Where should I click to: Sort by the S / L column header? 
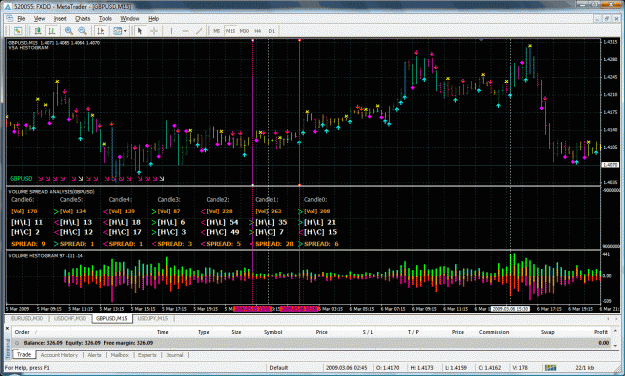click(368, 332)
